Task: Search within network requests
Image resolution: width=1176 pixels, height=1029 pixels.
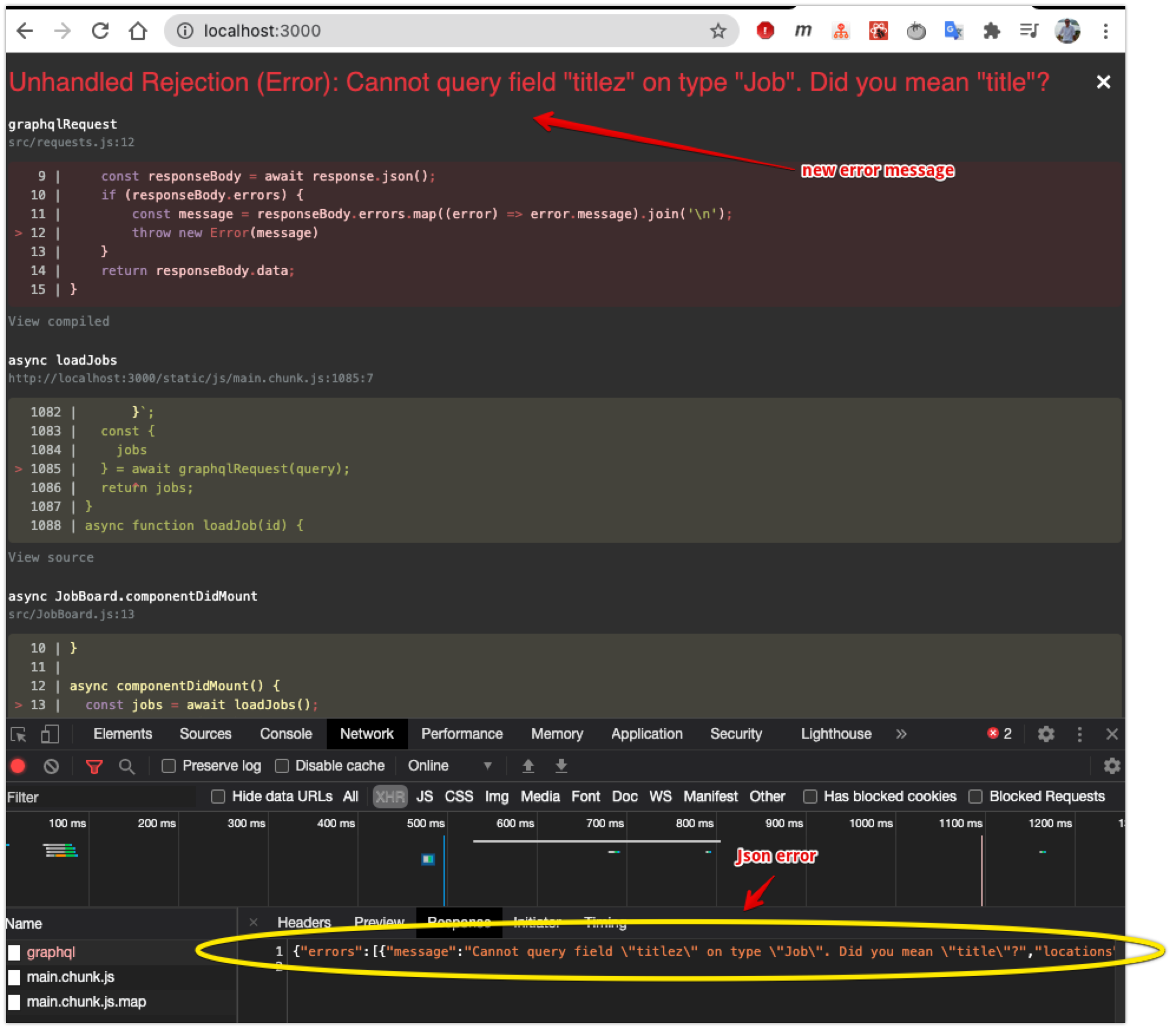Action: [x=126, y=765]
